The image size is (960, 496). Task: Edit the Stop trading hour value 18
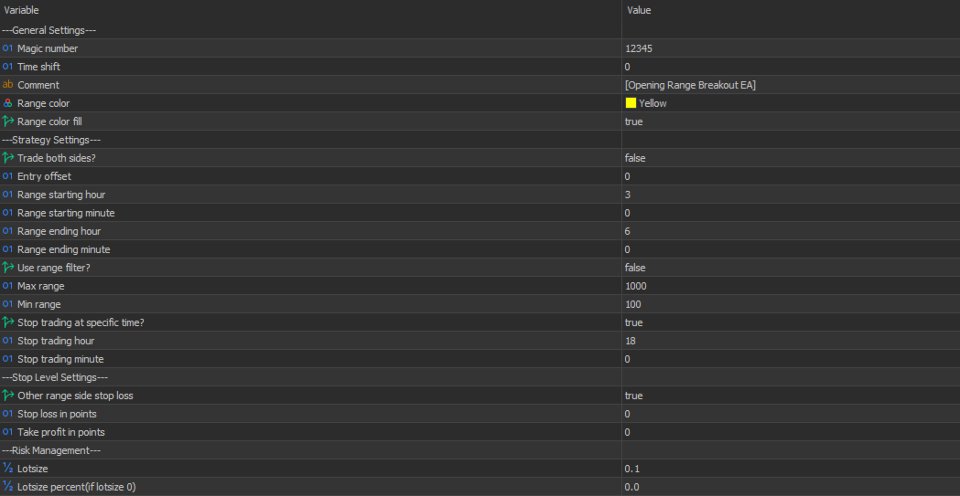point(631,340)
